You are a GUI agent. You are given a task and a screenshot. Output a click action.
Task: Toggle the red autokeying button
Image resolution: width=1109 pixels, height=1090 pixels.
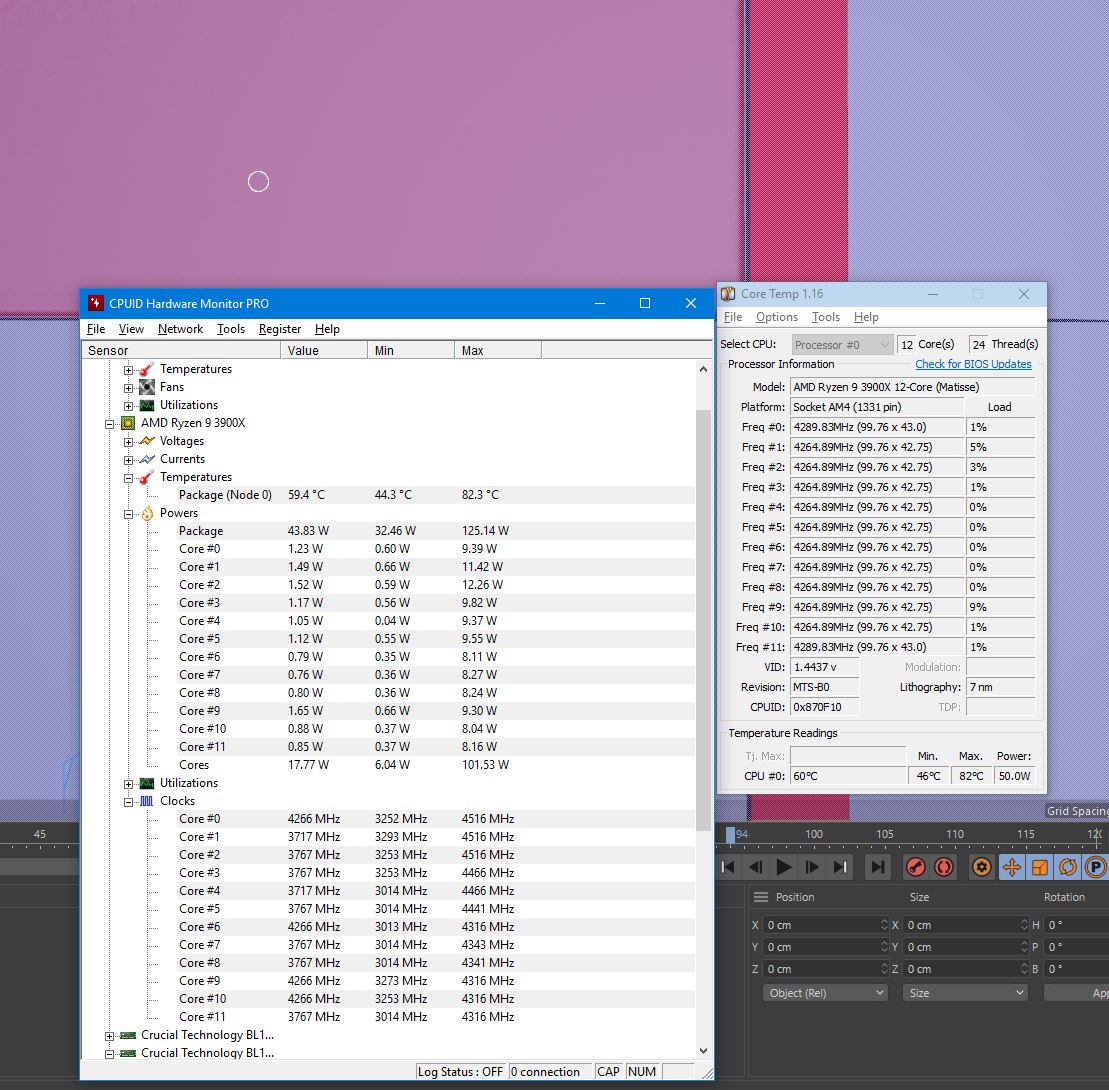(x=944, y=867)
